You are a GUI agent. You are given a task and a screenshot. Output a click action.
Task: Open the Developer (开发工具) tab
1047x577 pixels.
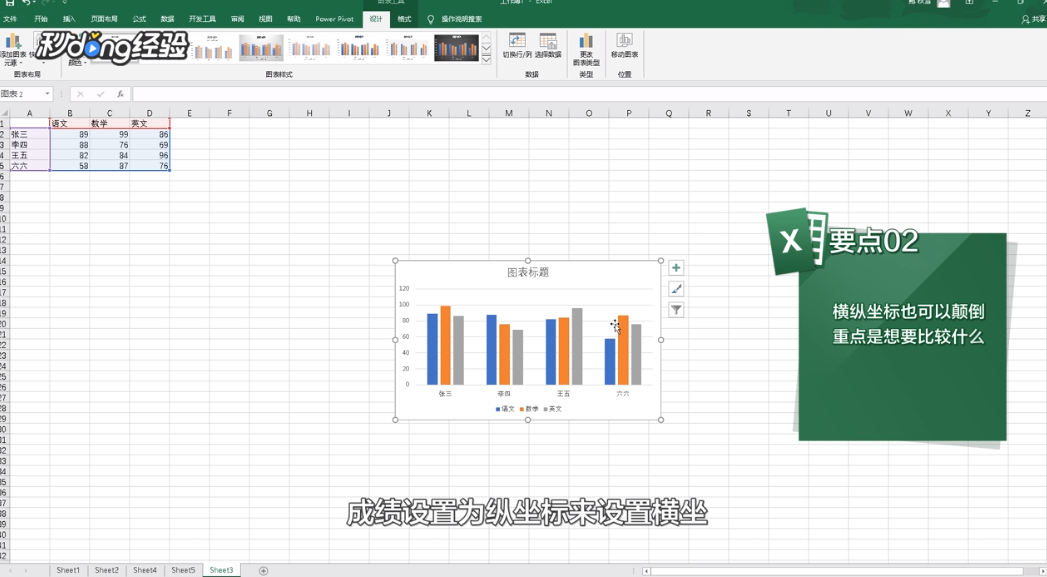point(202,19)
